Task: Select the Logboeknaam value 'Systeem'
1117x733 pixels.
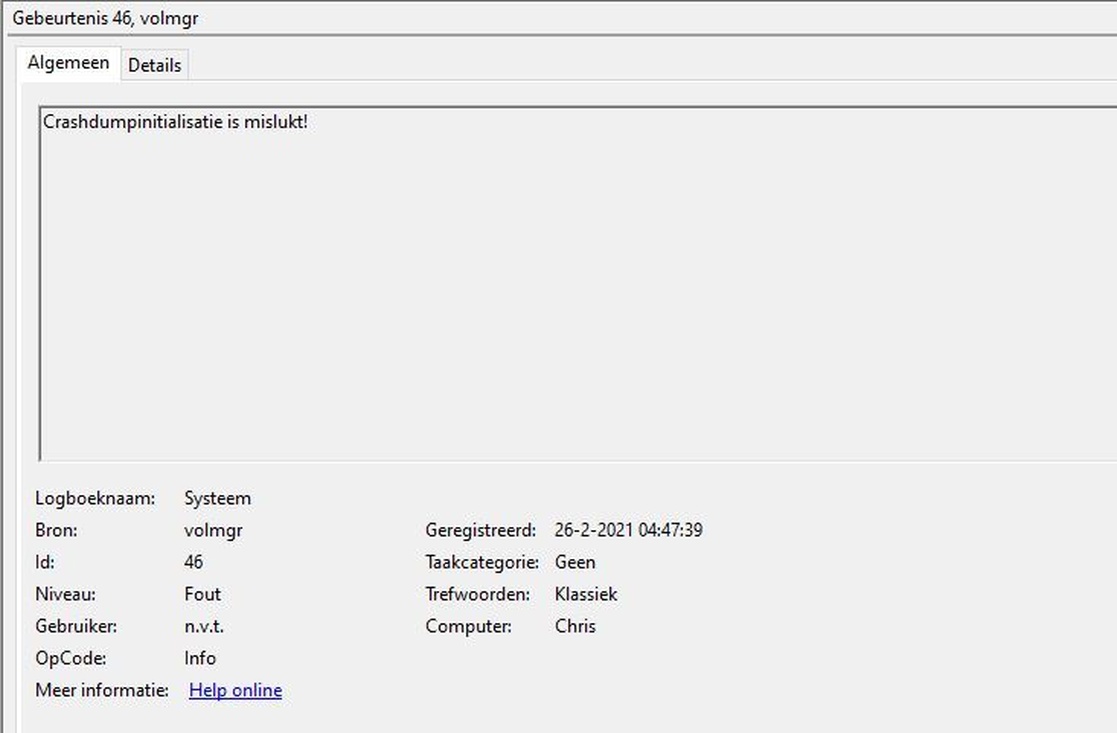Action: pyautogui.click(x=217, y=499)
